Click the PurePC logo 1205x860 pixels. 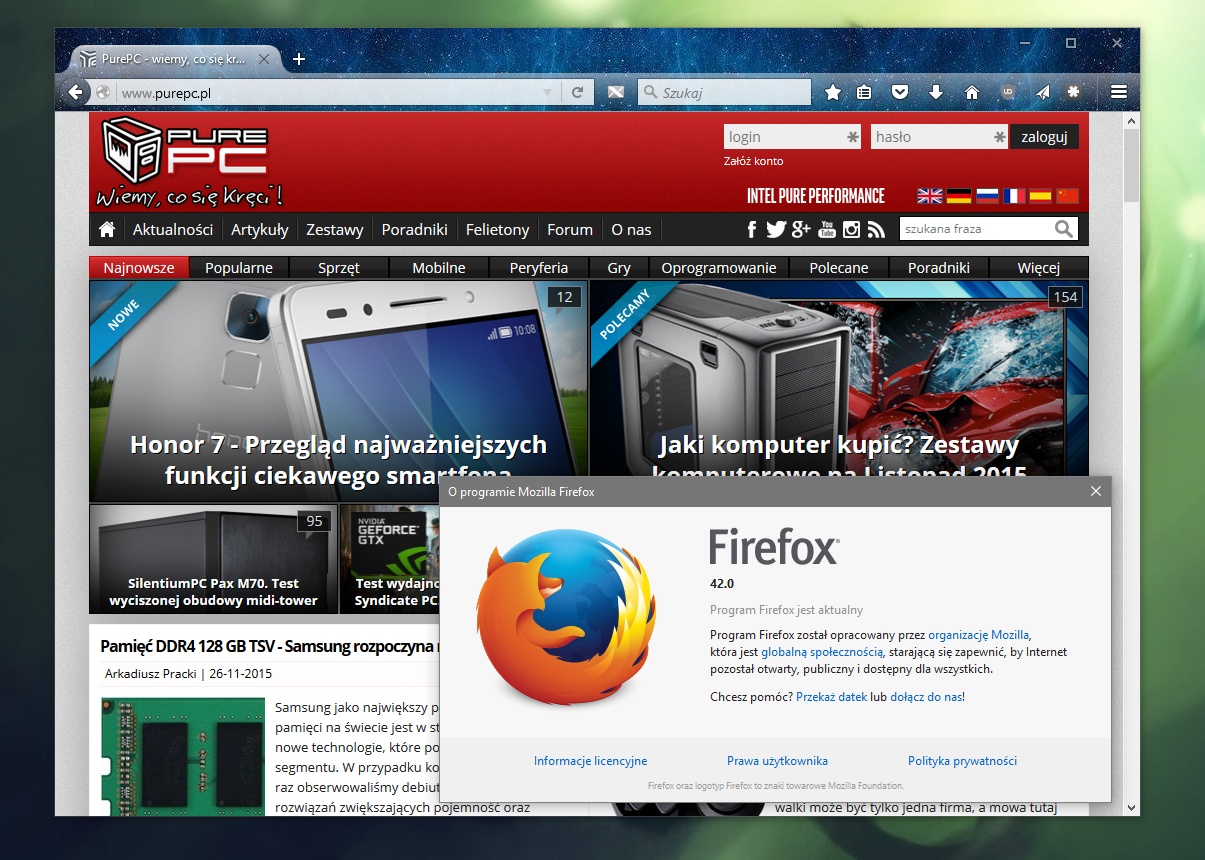188,160
